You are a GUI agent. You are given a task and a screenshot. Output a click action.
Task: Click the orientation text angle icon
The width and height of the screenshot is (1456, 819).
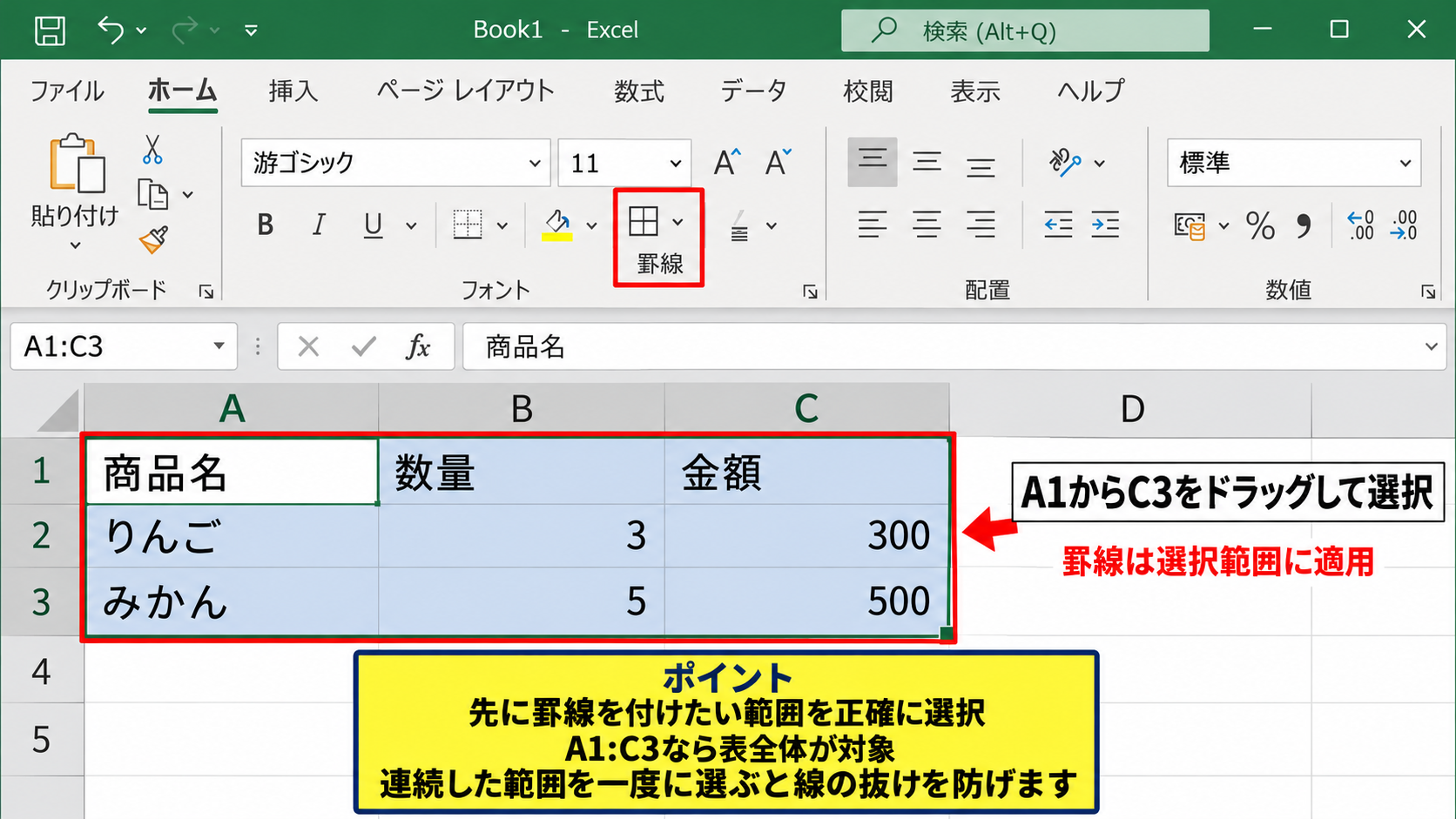[x=1064, y=162]
